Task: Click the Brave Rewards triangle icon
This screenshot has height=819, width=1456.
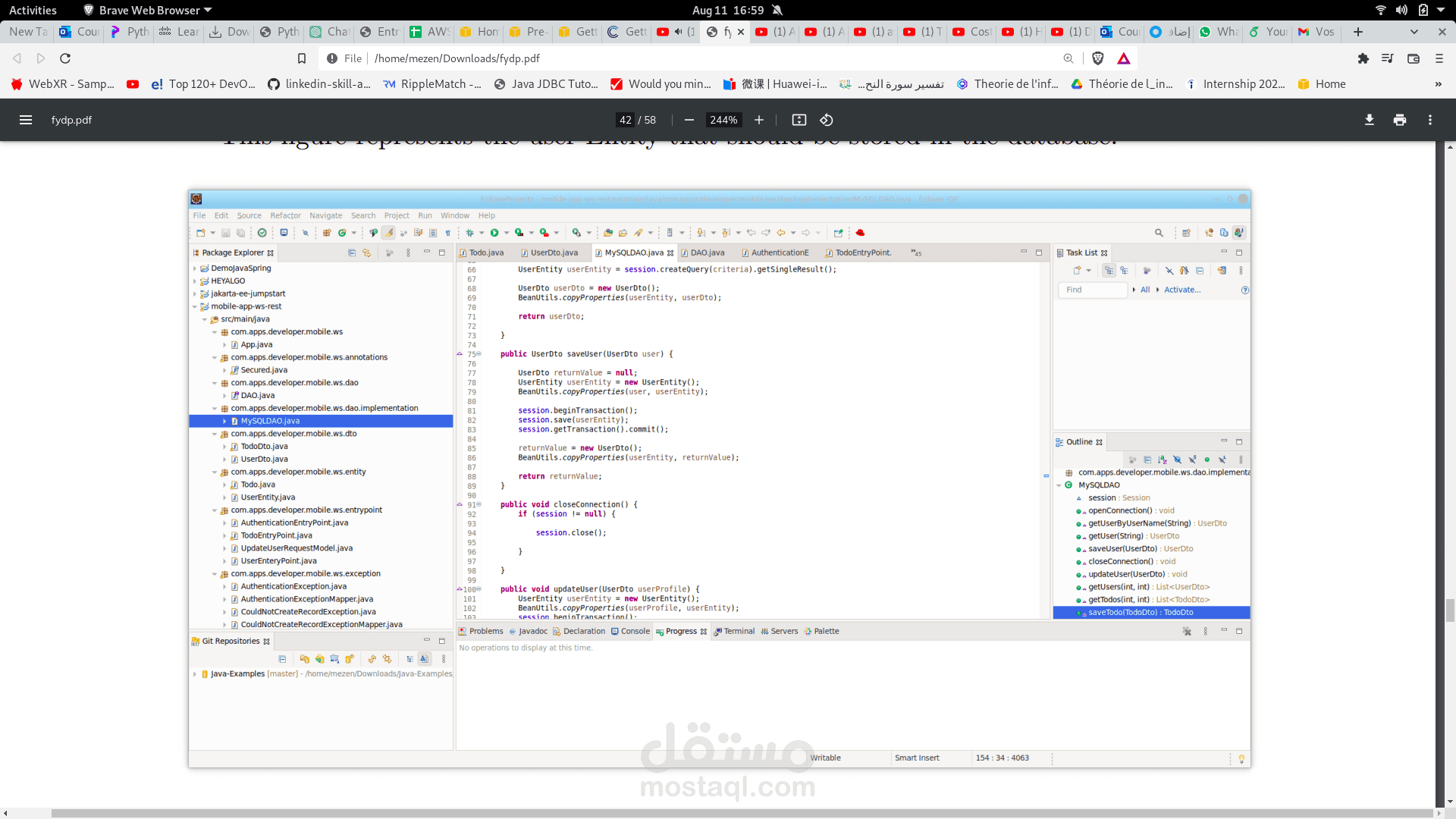Action: pos(1123,58)
